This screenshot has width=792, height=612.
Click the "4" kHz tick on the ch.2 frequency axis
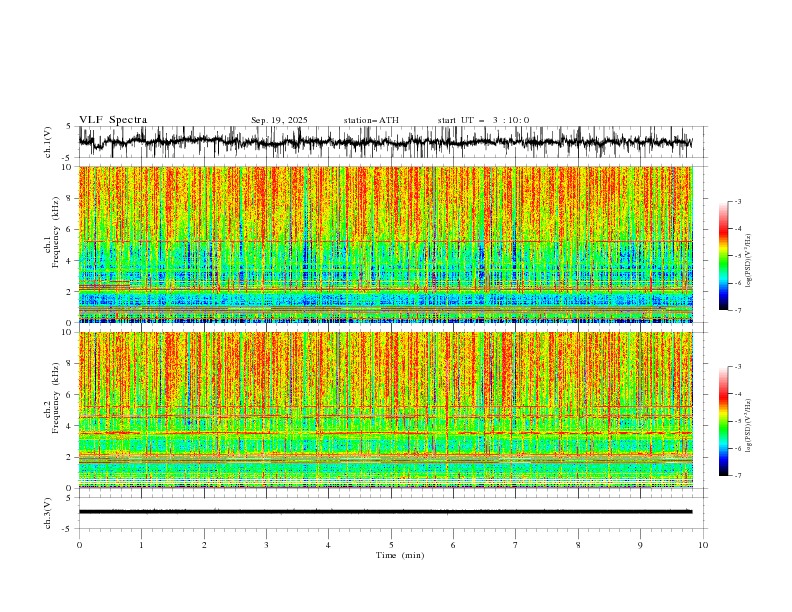coord(70,426)
